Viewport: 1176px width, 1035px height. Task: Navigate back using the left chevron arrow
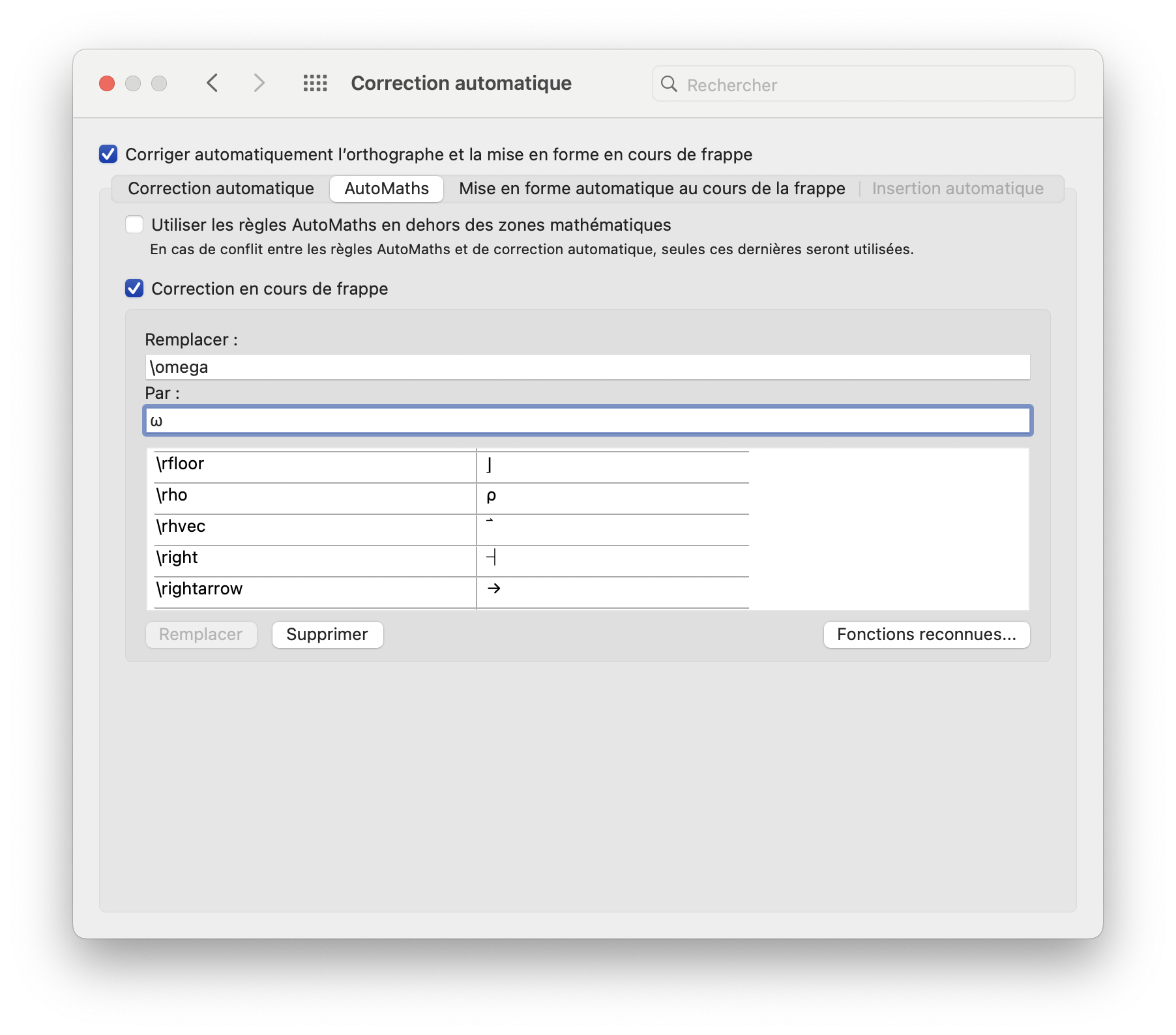(x=212, y=83)
